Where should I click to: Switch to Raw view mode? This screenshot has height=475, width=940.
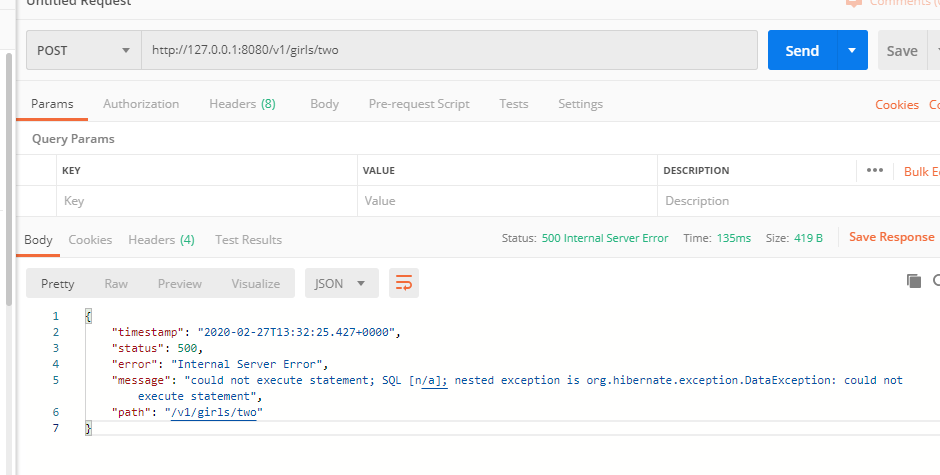(x=116, y=283)
